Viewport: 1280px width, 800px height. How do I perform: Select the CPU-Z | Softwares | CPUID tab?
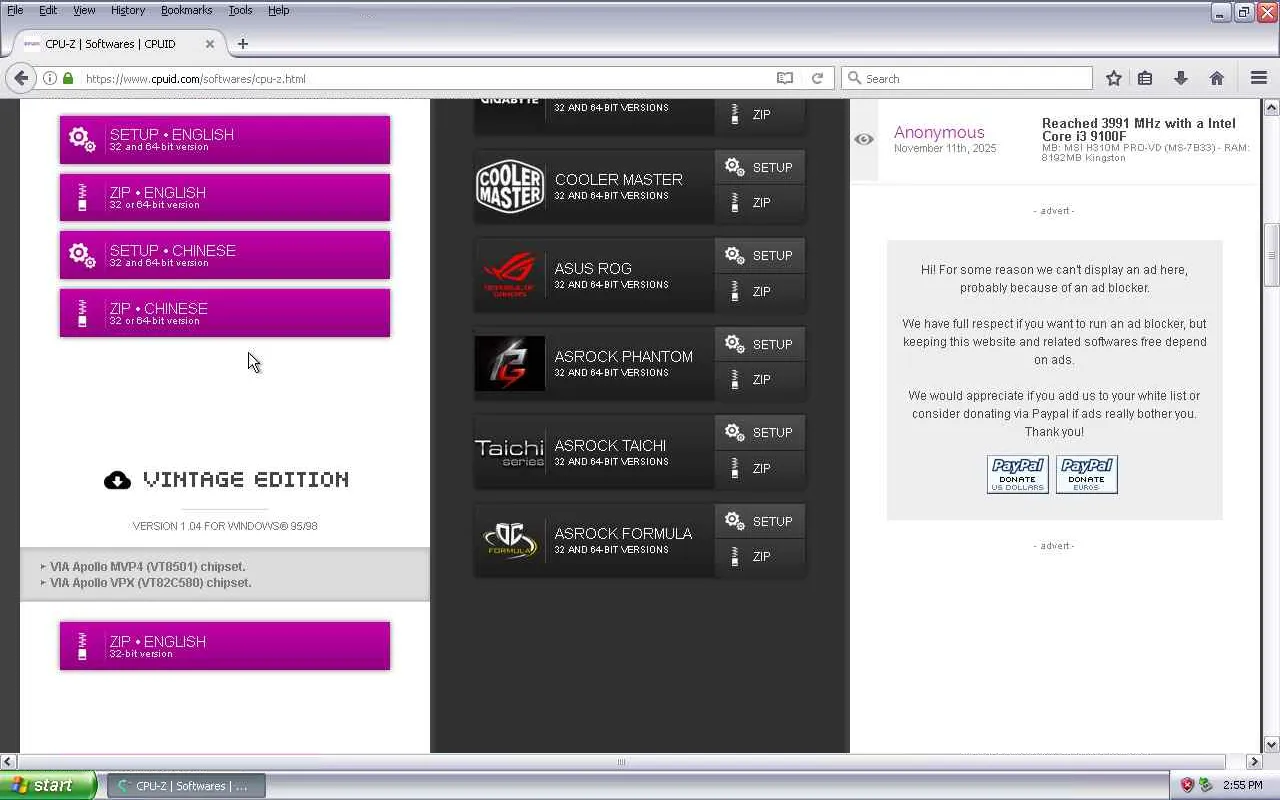(119, 44)
